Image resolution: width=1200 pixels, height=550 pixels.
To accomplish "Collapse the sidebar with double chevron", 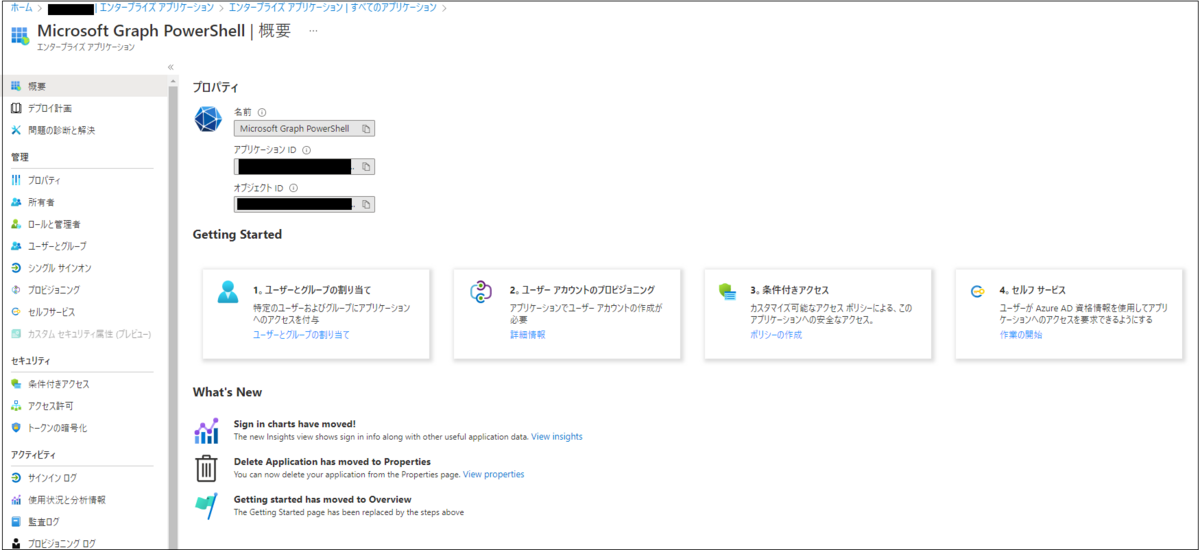I will coord(171,67).
